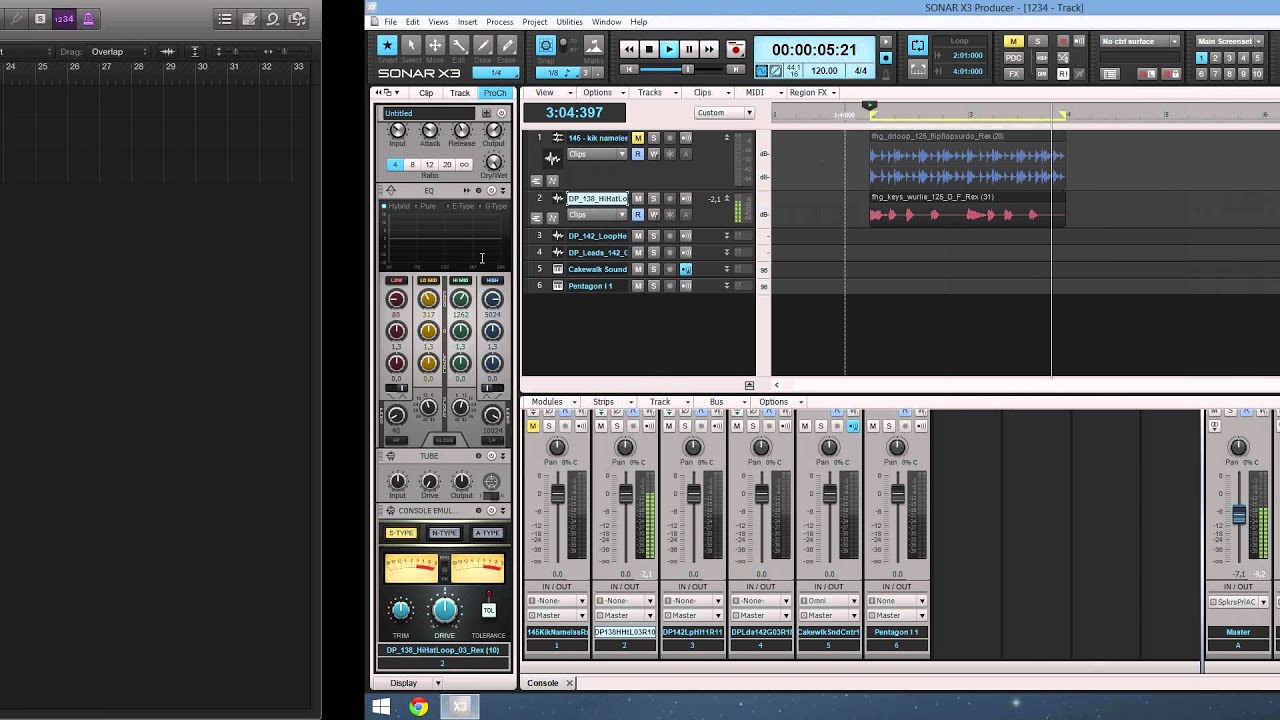Viewport: 1280px width, 720px height.
Task: Toggle the Tube module power button
Action: click(491, 456)
